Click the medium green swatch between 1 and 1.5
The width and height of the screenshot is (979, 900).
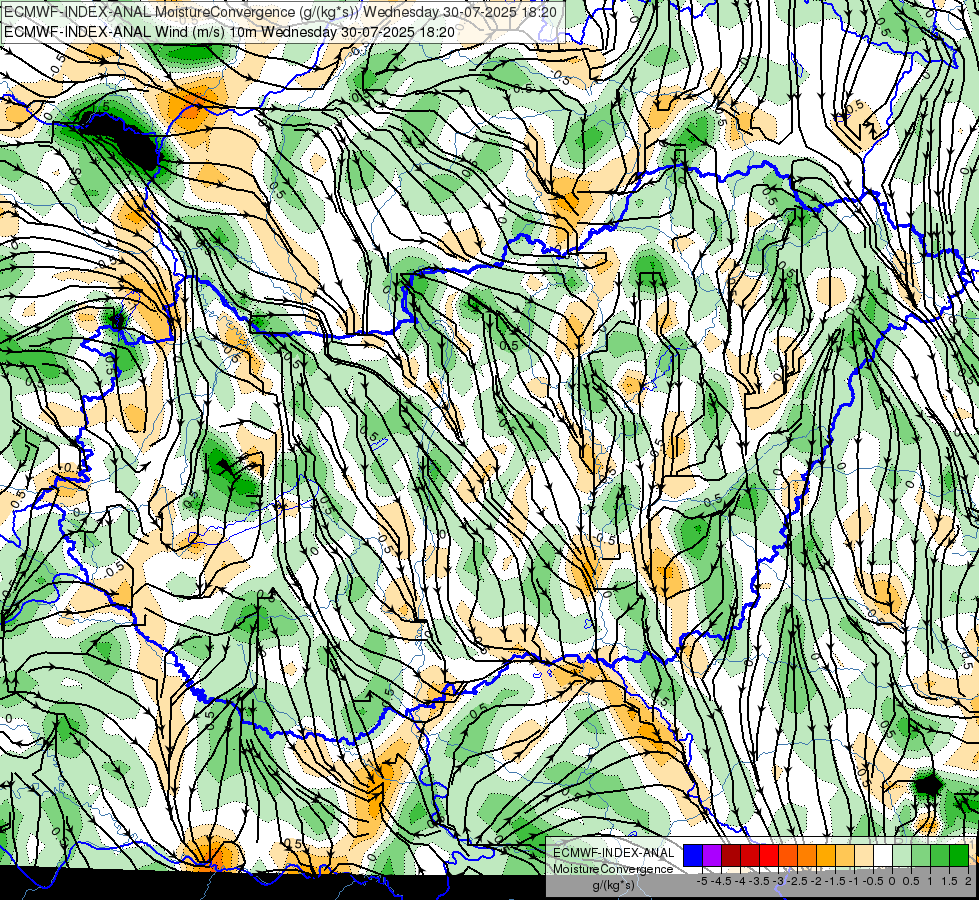[x=940, y=855]
